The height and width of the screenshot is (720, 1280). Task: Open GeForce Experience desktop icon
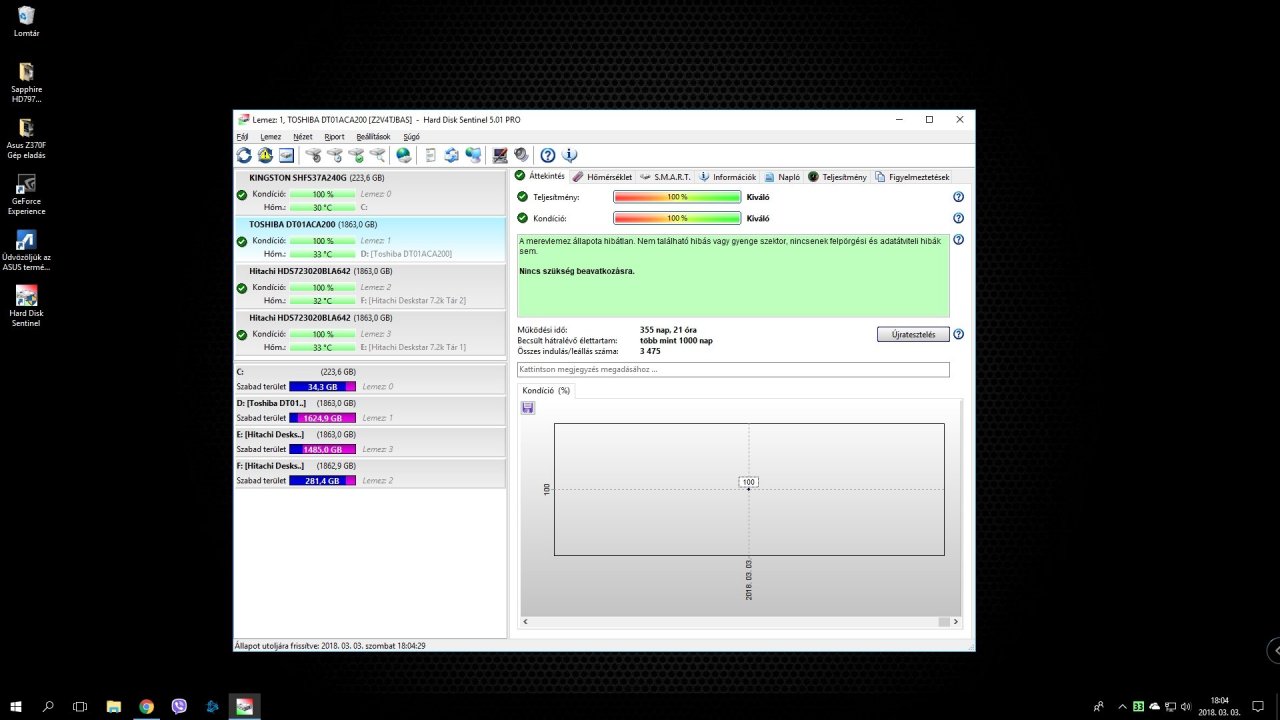click(x=27, y=194)
